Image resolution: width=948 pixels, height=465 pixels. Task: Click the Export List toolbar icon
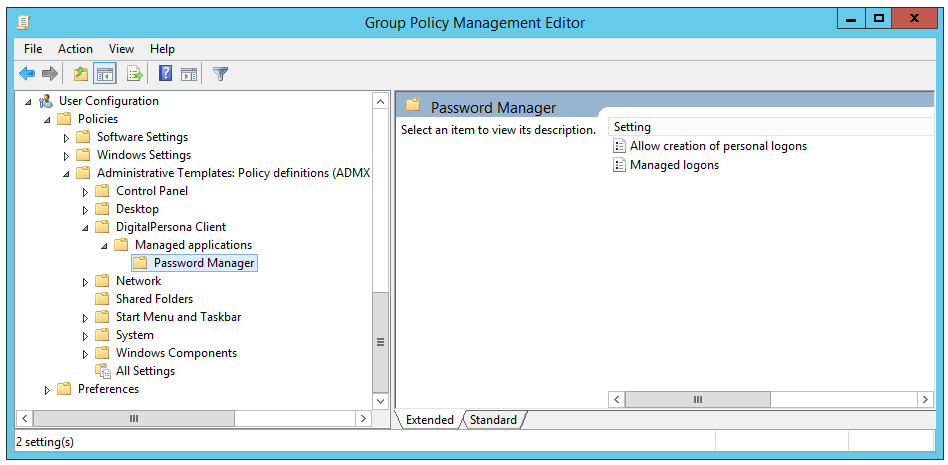134,74
